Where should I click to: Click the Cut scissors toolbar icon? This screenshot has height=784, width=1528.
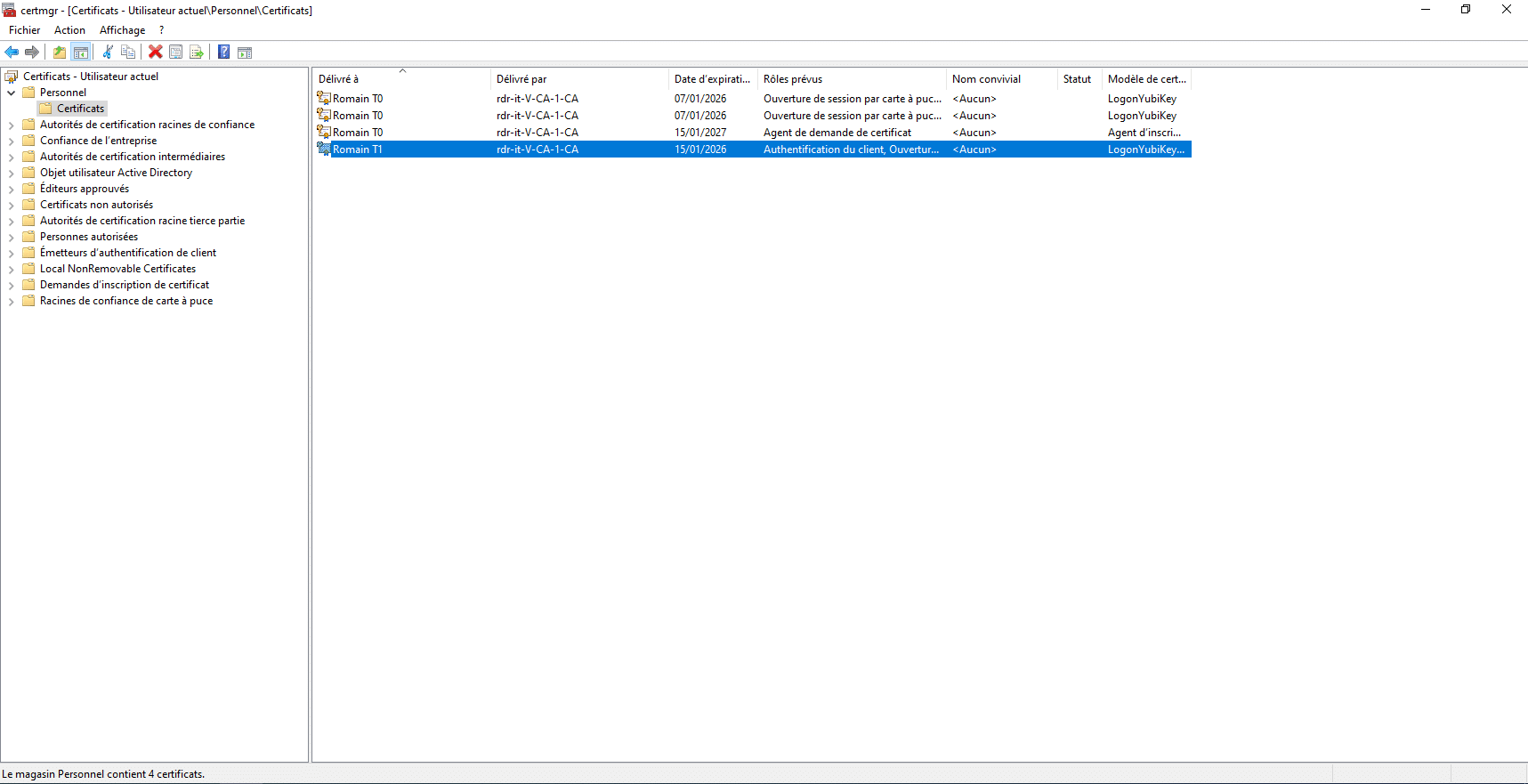[108, 53]
